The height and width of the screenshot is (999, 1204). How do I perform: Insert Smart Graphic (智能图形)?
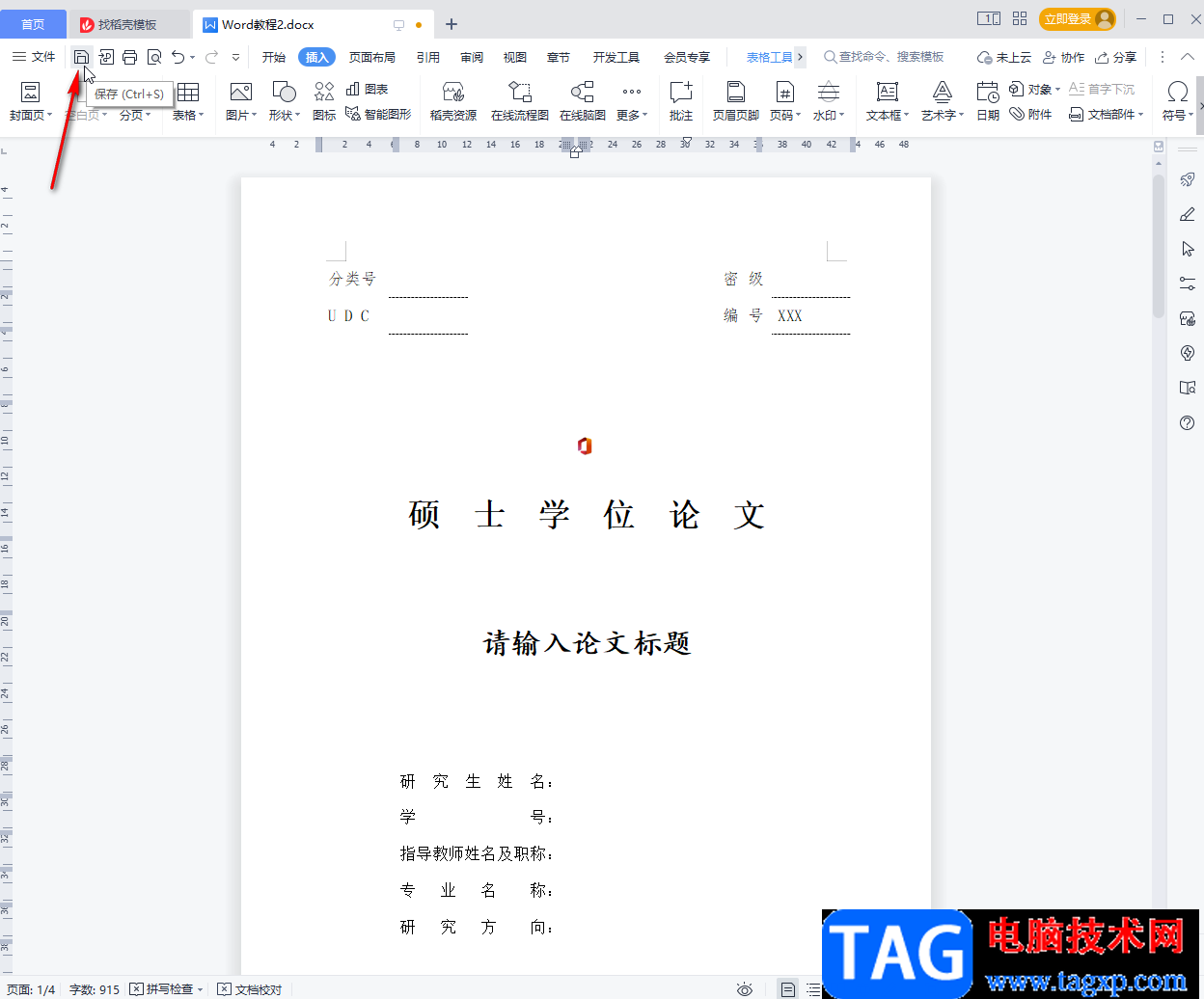[x=378, y=114]
